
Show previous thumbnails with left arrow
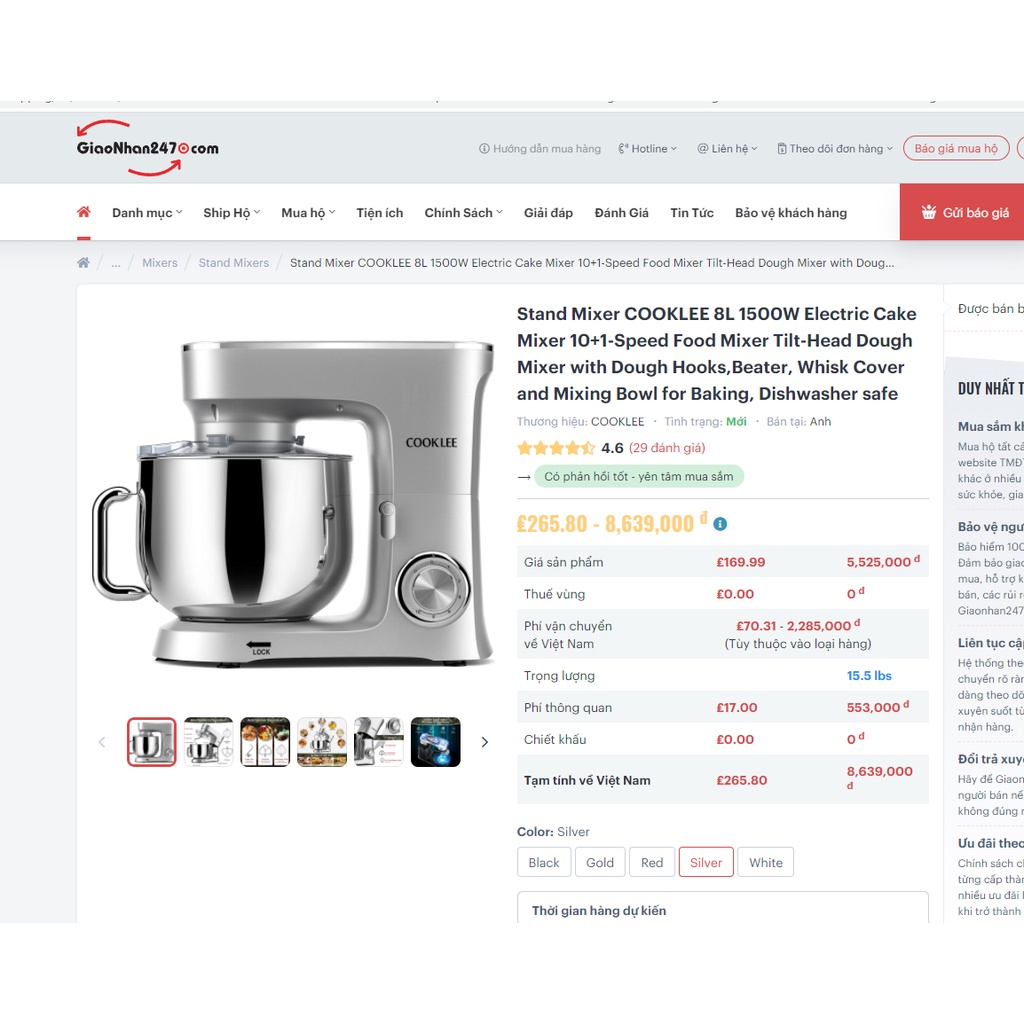pos(102,742)
